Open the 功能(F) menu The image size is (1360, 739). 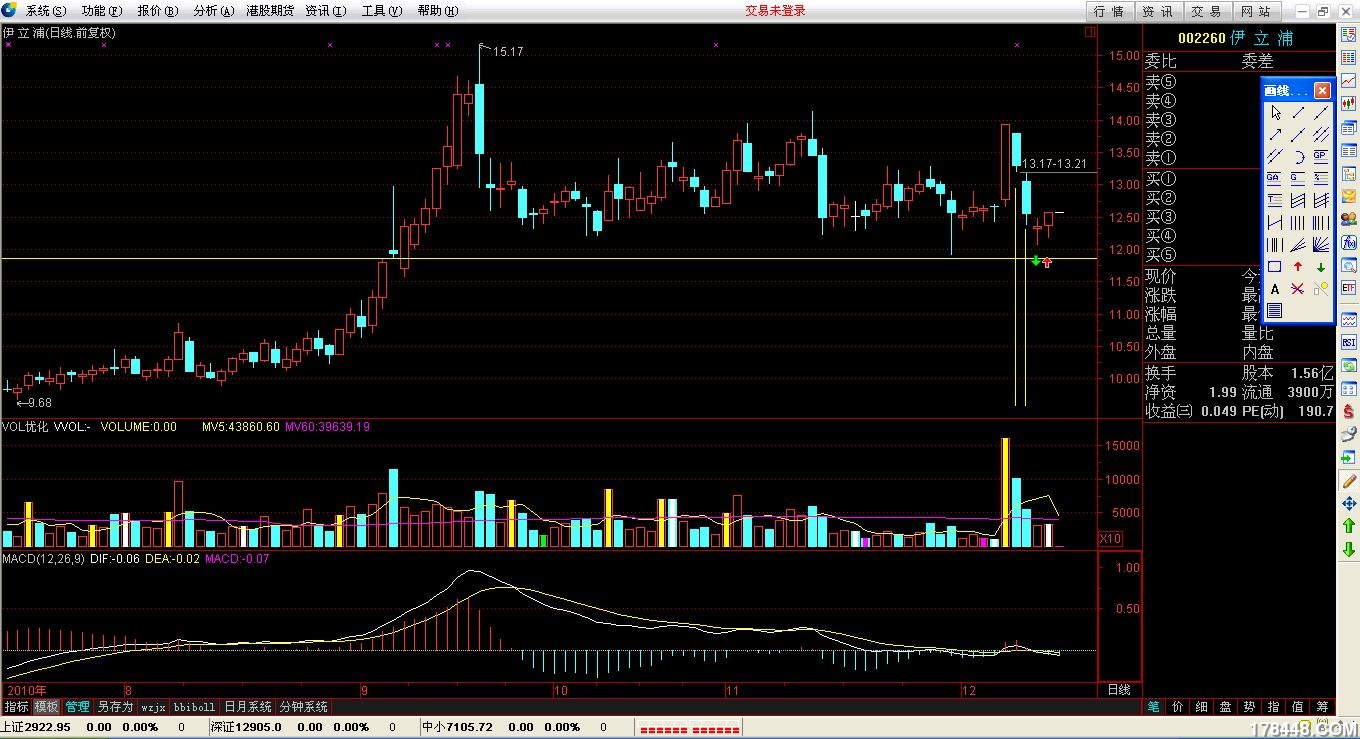pyautogui.click(x=102, y=11)
